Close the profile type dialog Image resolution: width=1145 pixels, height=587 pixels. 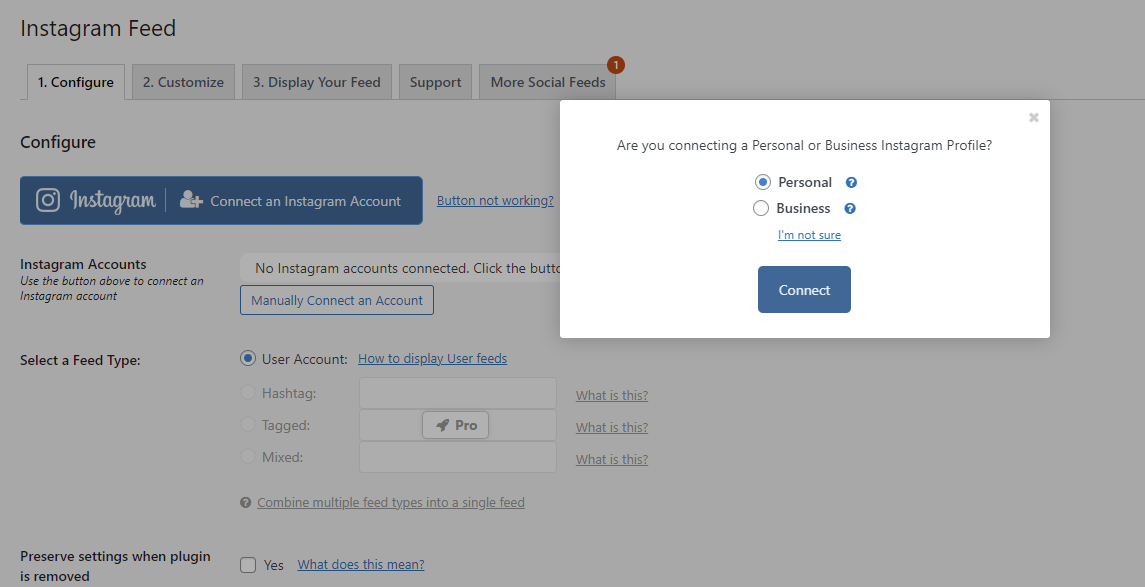(x=1033, y=118)
